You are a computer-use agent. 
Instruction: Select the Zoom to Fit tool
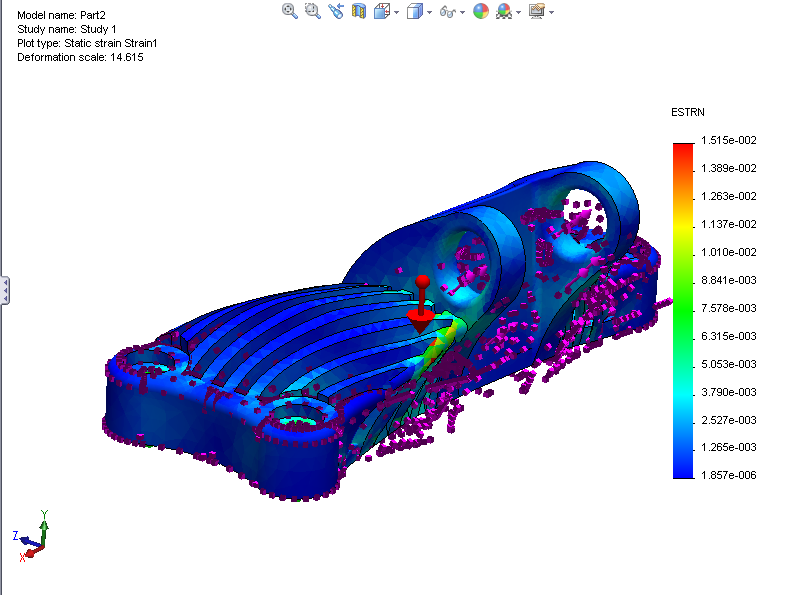tap(289, 11)
